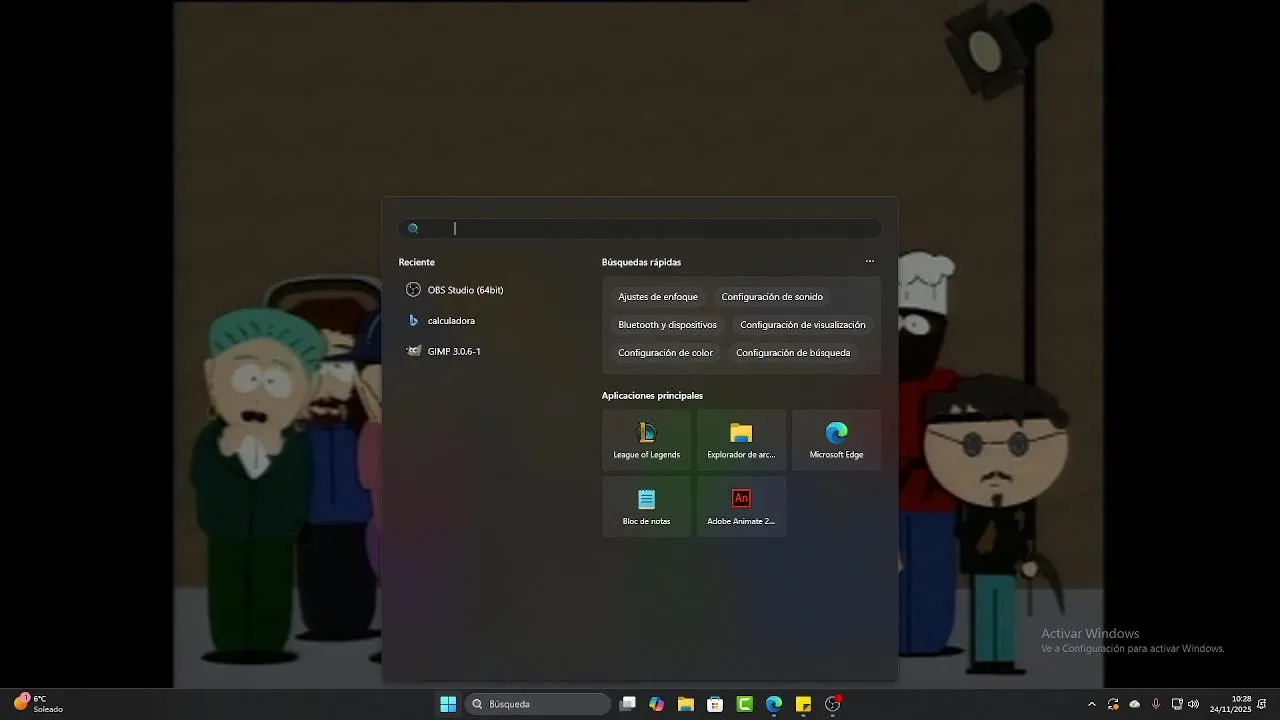Image resolution: width=1280 pixels, height=720 pixels.
Task: Select 'Ajustes de enfoque' quick search
Action: point(658,297)
